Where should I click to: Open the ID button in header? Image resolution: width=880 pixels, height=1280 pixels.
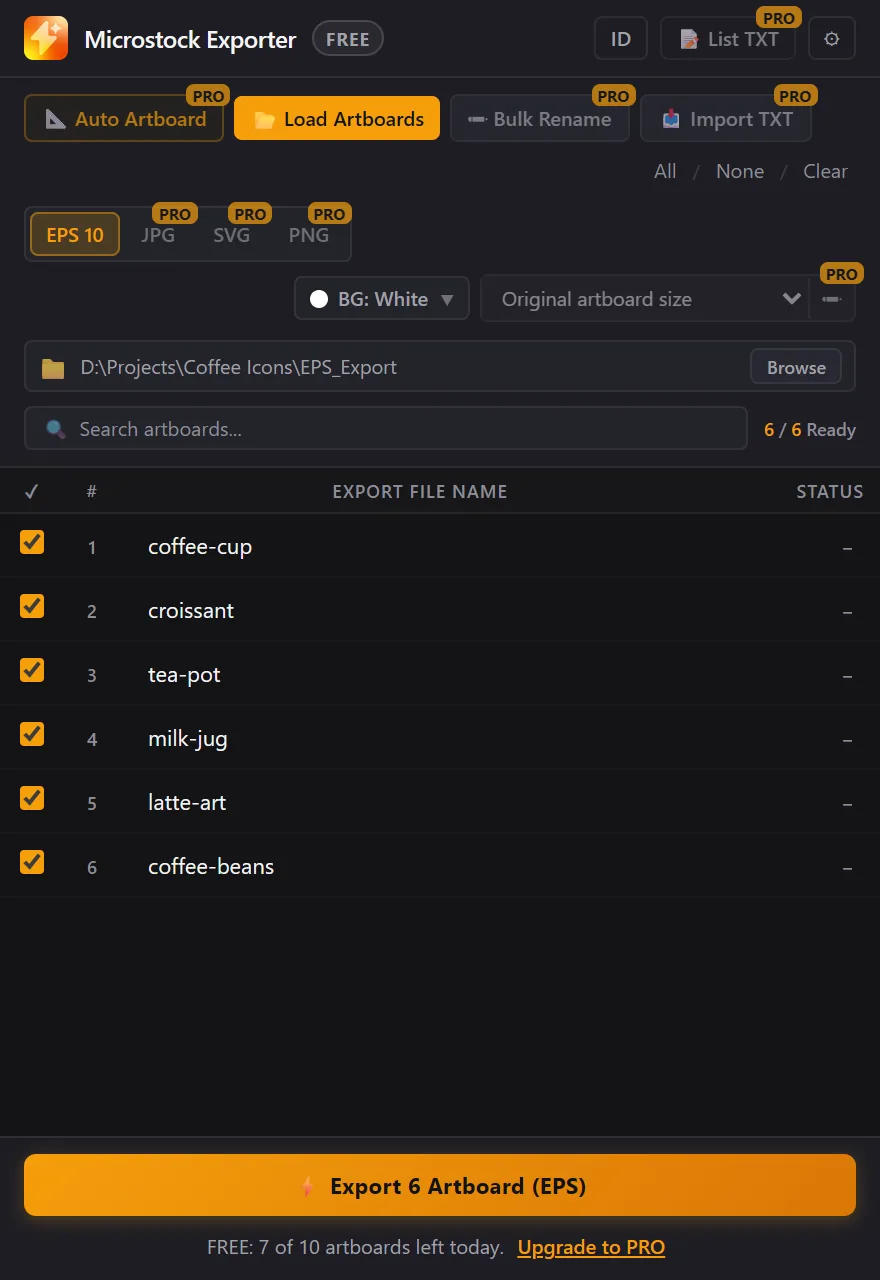(x=621, y=39)
